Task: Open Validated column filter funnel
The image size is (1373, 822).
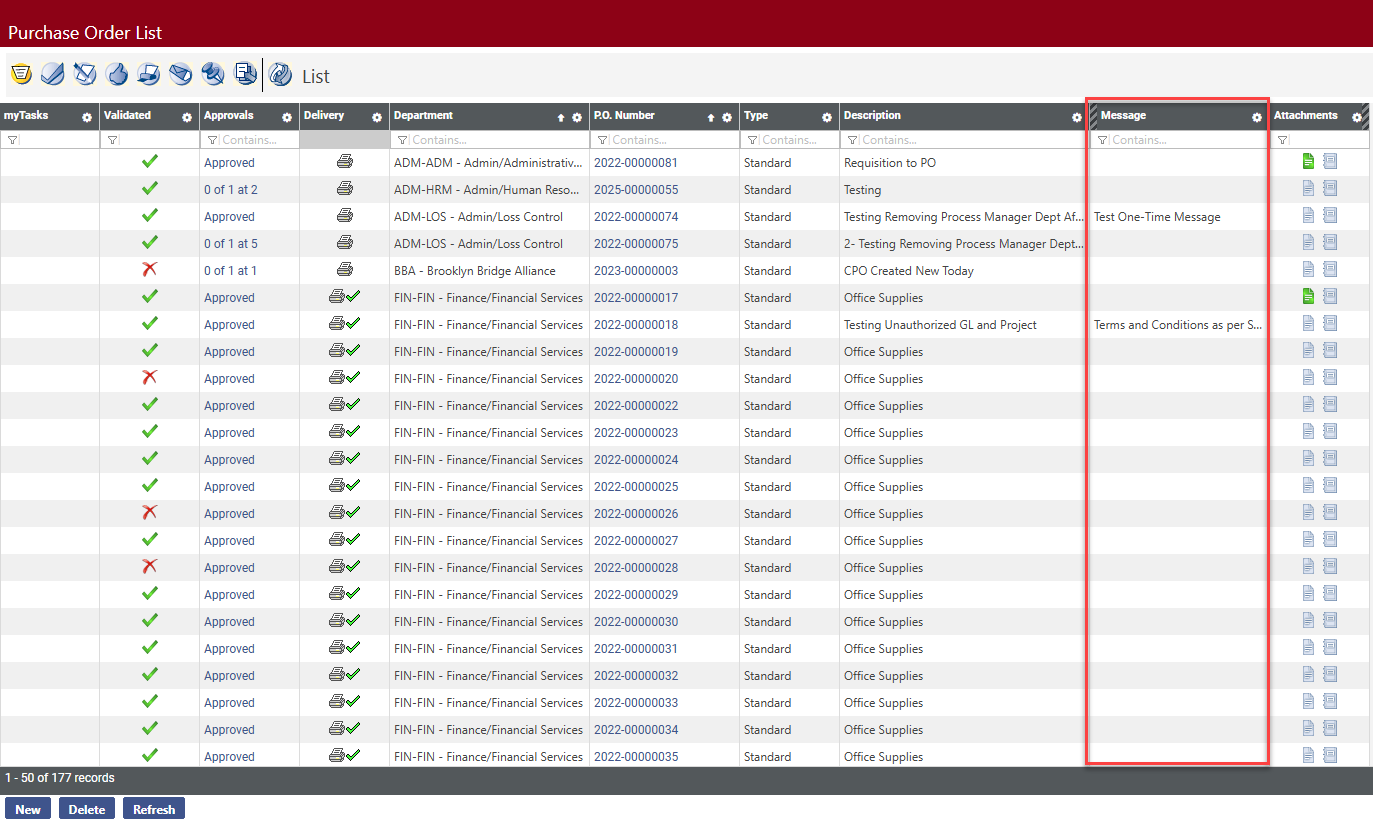Action: coord(112,141)
